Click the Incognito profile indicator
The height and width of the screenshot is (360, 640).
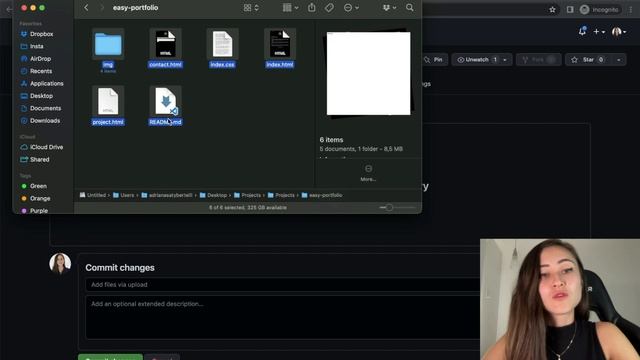coord(599,9)
